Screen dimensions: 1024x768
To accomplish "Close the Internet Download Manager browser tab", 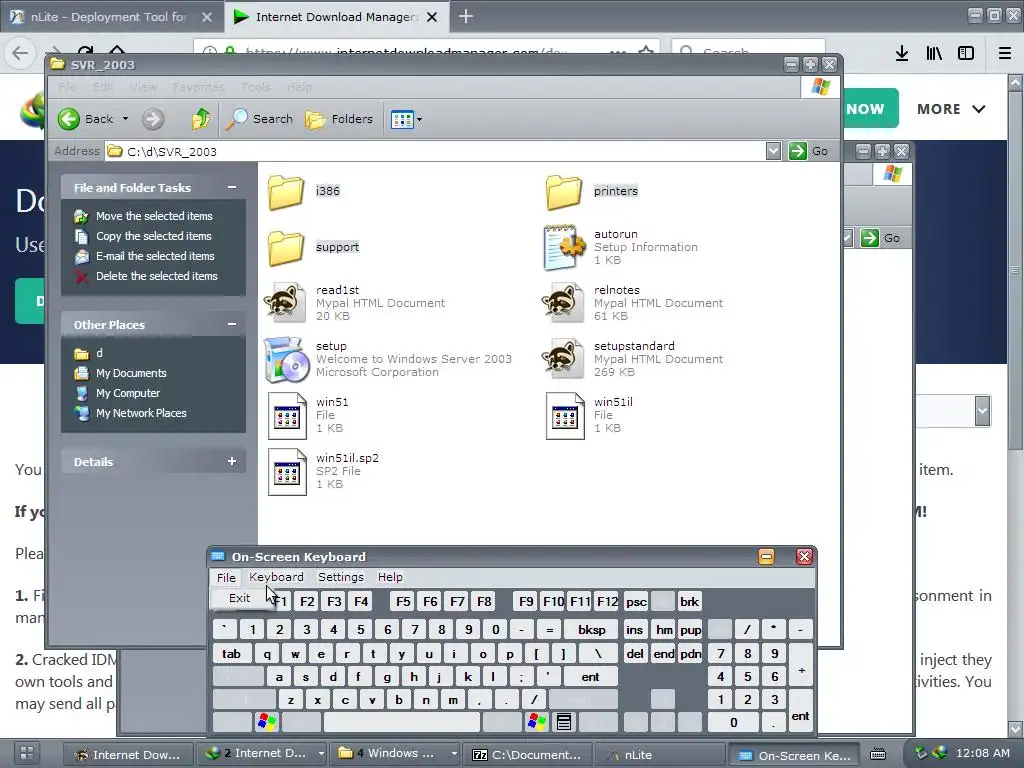I will click(x=432, y=17).
